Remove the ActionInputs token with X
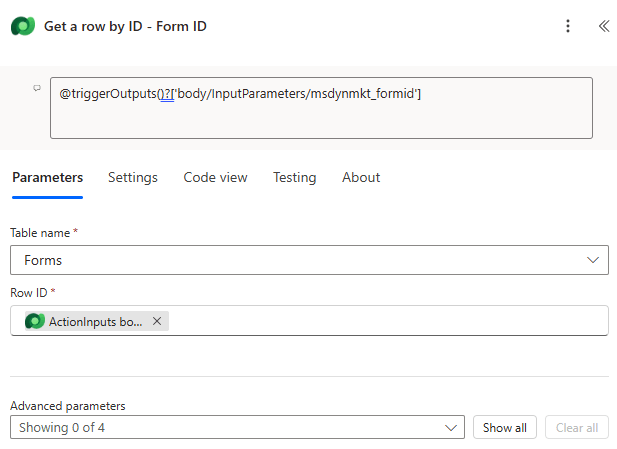This screenshot has height=449, width=617. 157,321
